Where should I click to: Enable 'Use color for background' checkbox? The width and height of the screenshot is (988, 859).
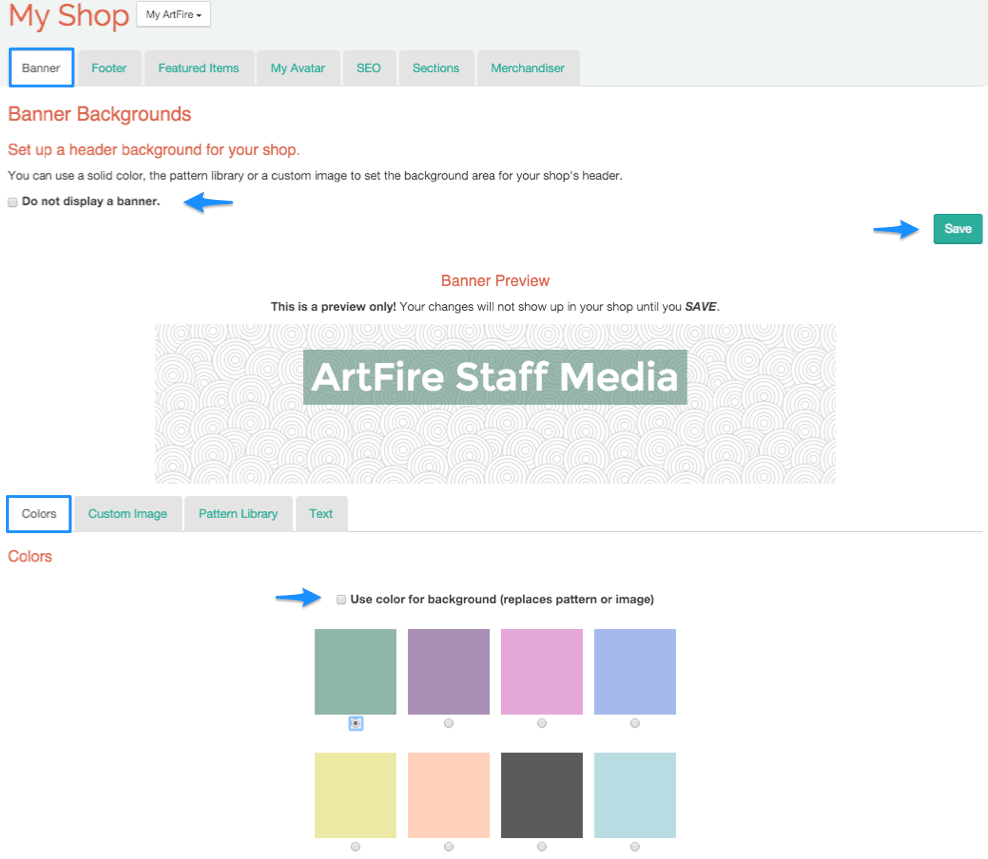(x=341, y=599)
